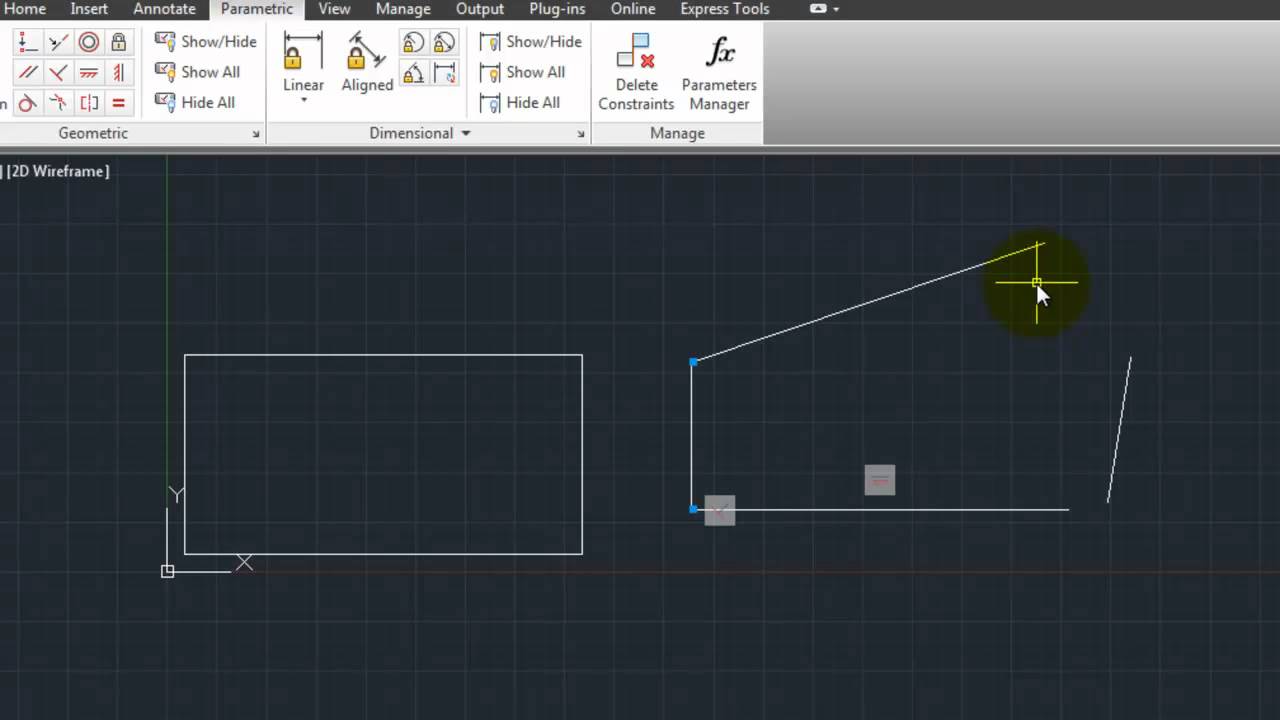Switch to the Output tab
The width and height of the screenshot is (1280, 720).
[480, 9]
